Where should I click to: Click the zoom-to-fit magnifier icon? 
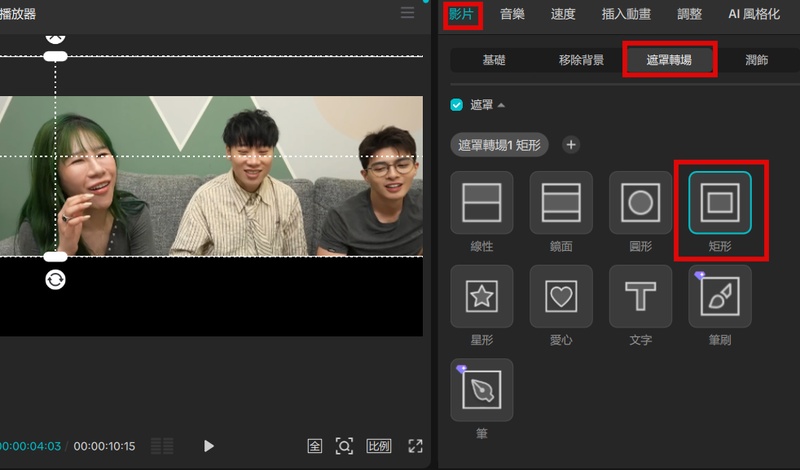(x=344, y=446)
